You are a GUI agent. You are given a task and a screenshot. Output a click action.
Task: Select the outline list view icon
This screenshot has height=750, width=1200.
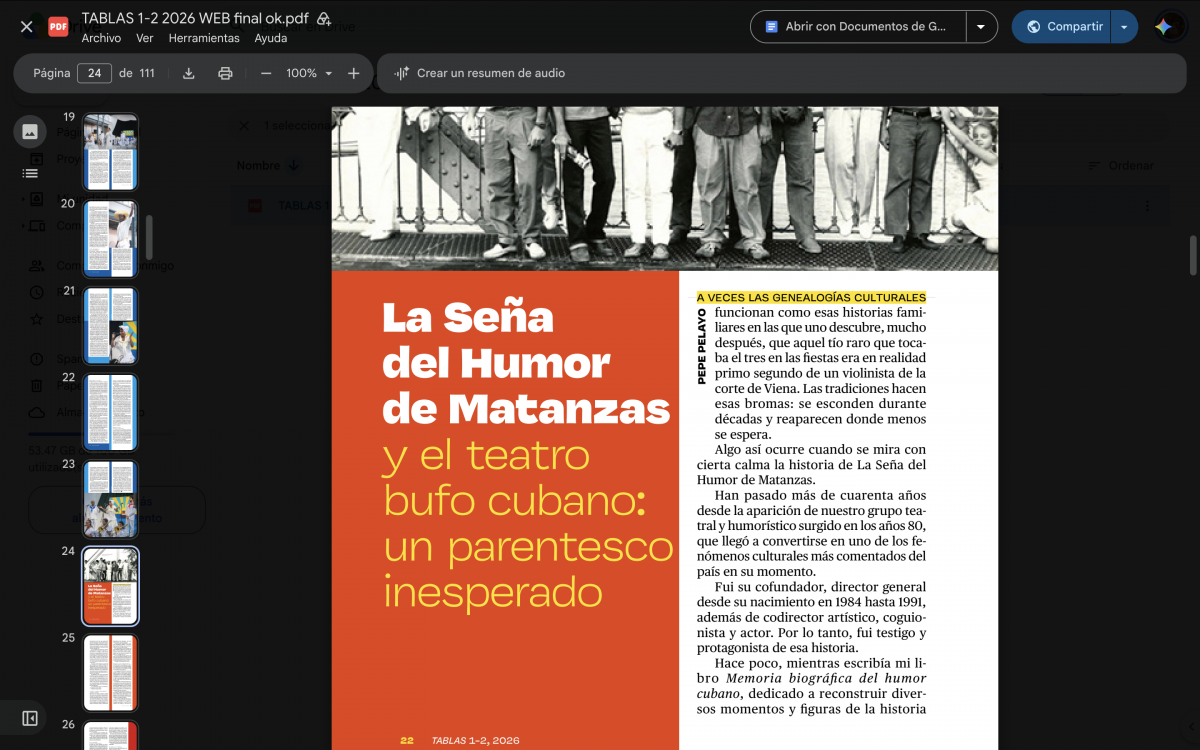coord(30,173)
